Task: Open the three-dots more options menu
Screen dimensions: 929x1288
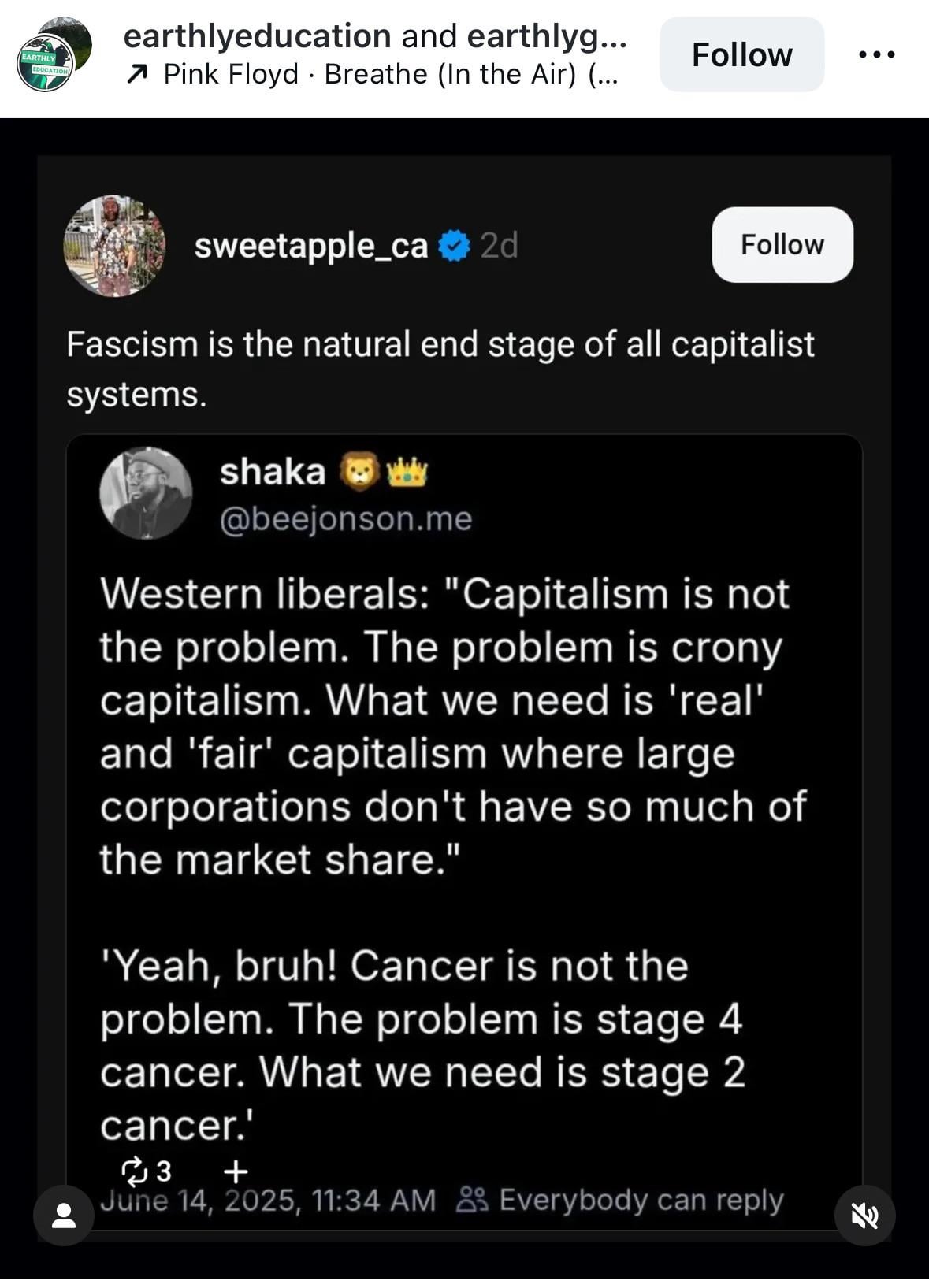Action: 876,54
